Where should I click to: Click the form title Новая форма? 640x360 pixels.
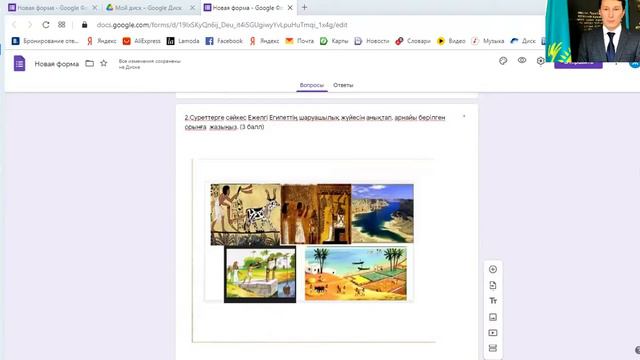[x=57, y=64]
